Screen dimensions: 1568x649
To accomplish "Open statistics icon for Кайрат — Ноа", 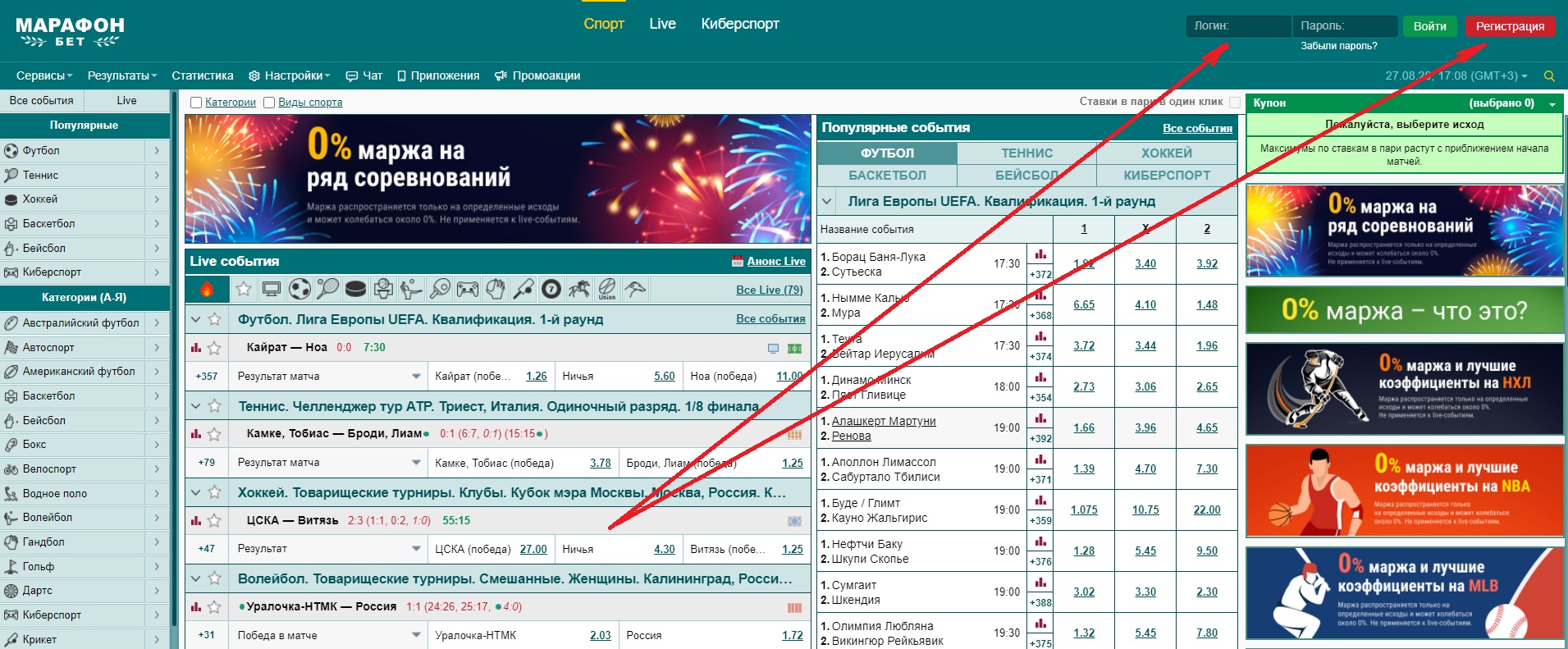I will pos(196,348).
